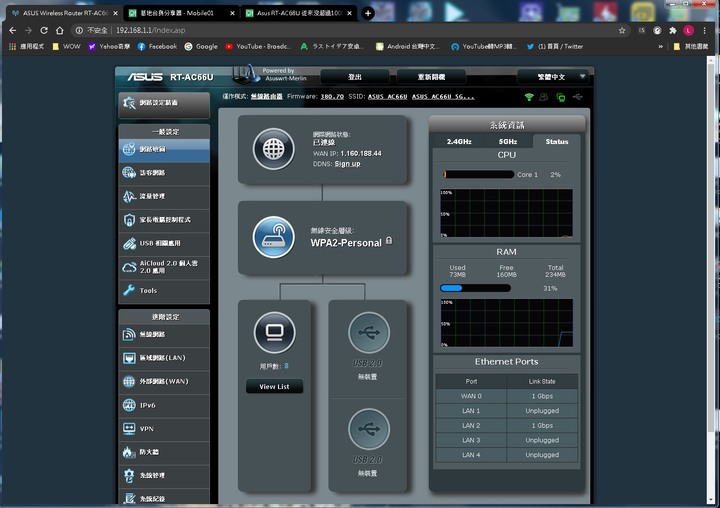Viewport: 720px width, 508px height.
Task: Open the Guest Network sidebar item
Action: (x=164, y=173)
